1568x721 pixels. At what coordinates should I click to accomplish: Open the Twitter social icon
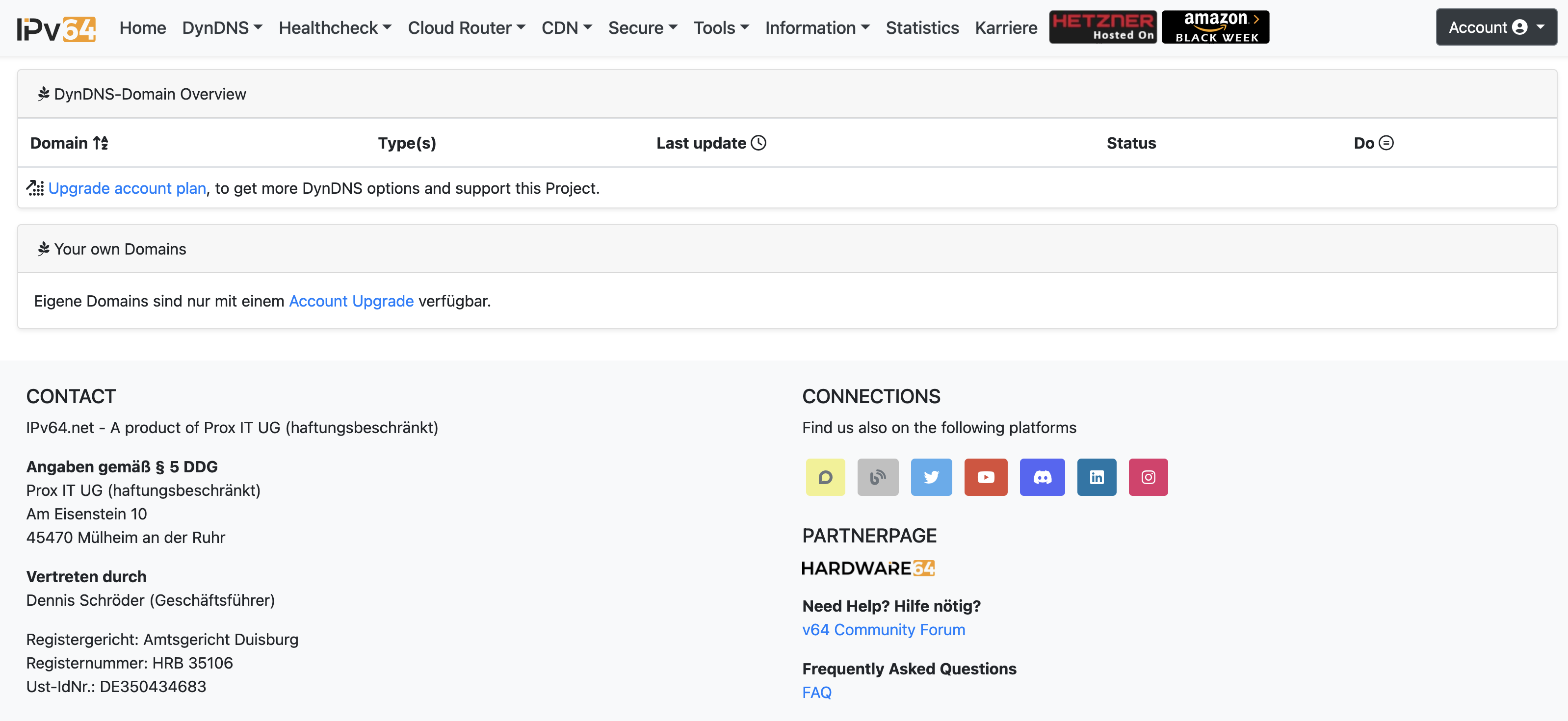(x=931, y=477)
